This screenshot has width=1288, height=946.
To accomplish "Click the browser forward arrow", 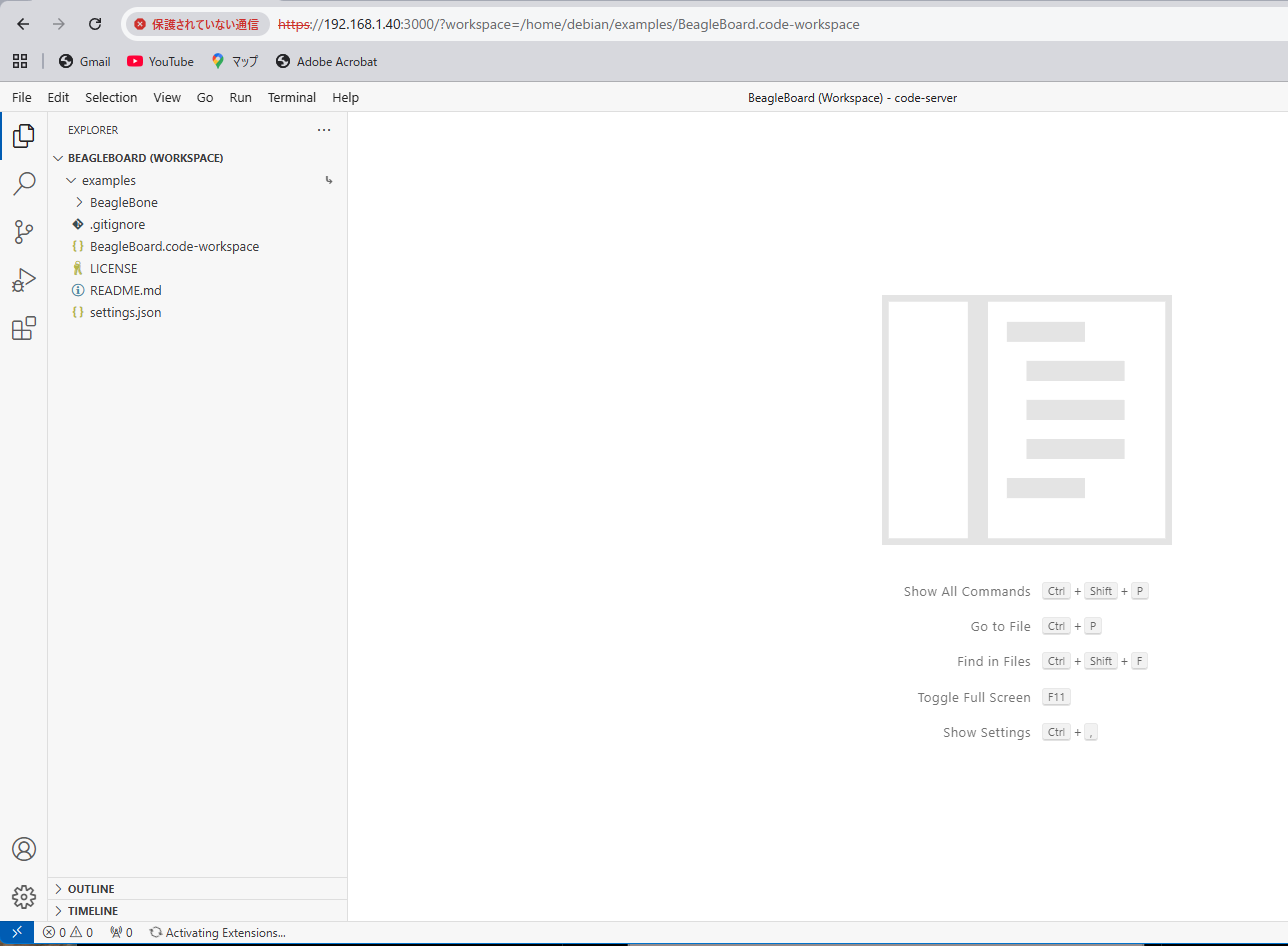I will (x=59, y=24).
